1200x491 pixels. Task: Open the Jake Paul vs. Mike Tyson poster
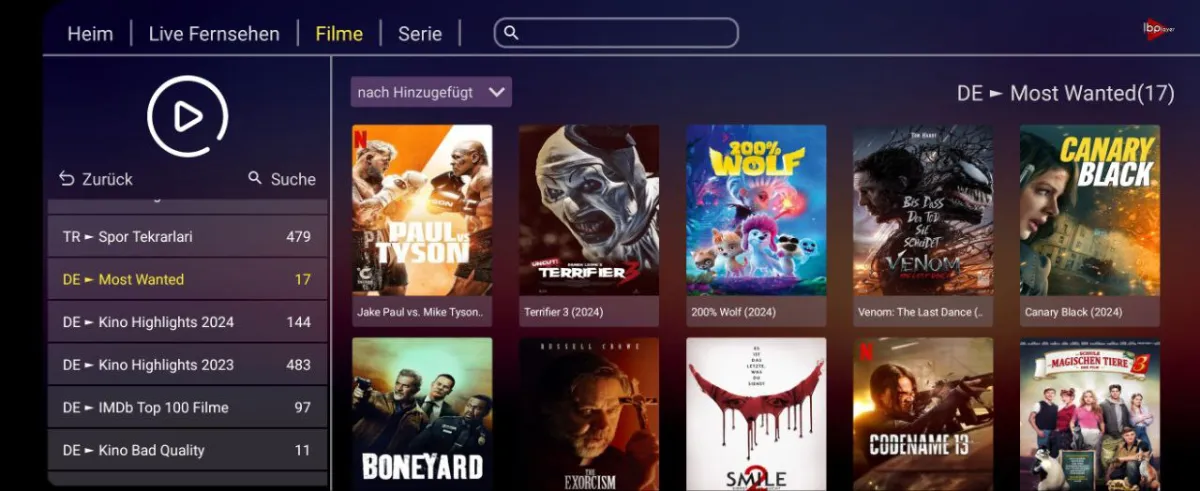coord(422,210)
